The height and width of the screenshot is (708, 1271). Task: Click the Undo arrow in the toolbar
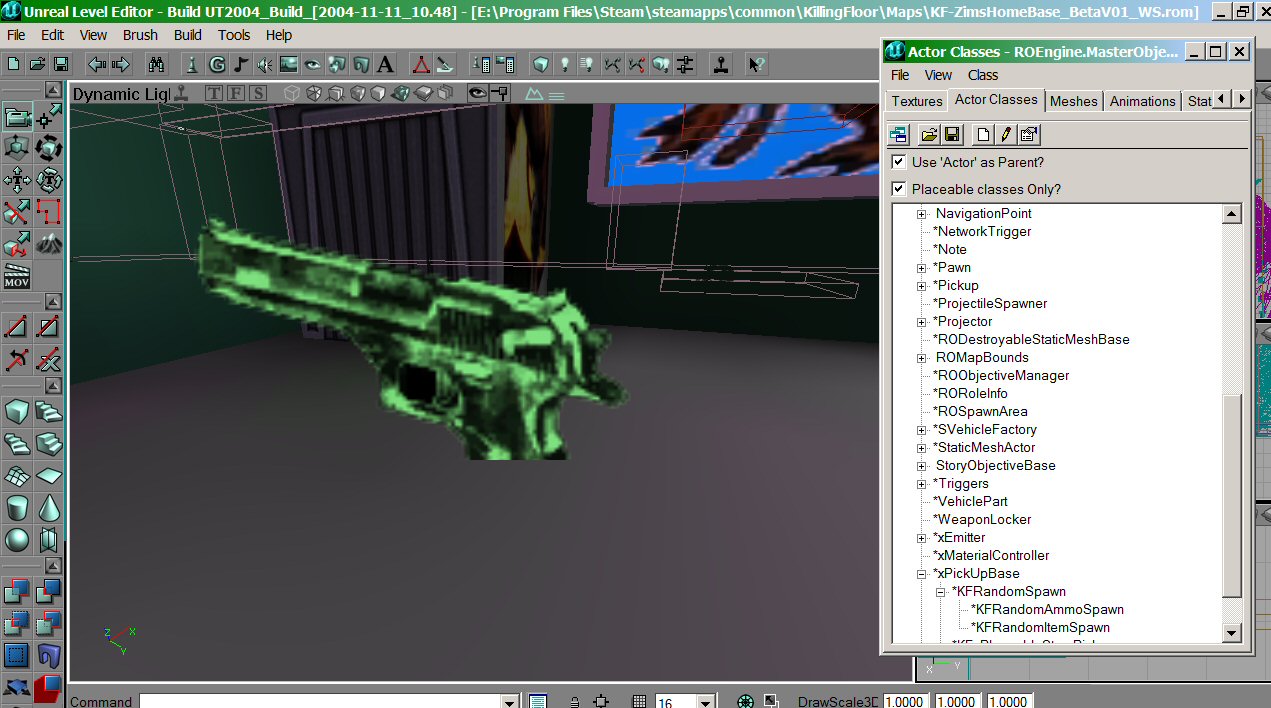97,64
